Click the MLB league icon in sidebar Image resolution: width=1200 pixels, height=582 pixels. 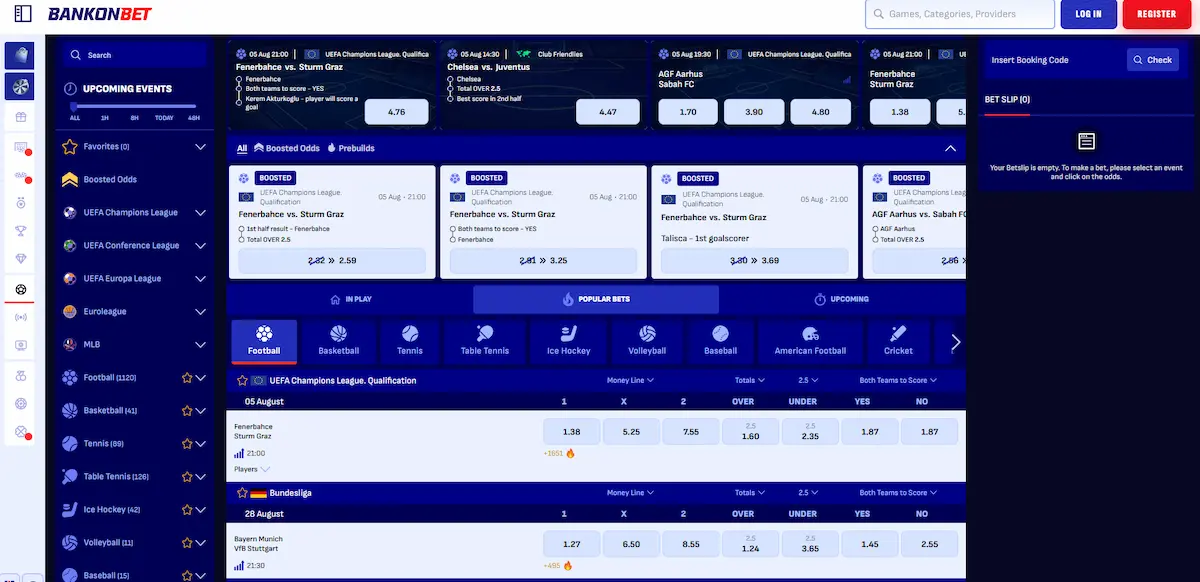(70, 345)
